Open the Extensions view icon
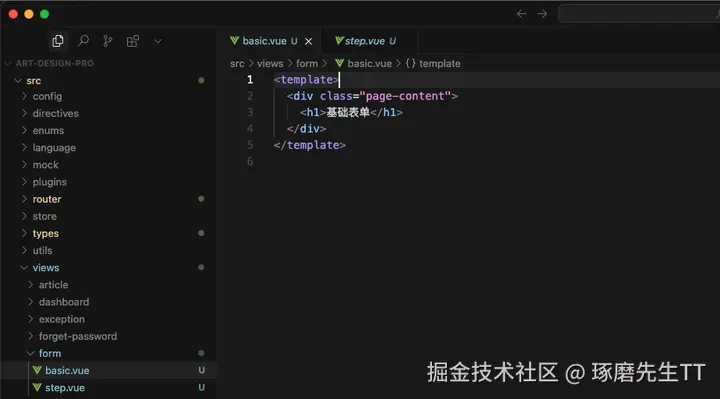 point(133,41)
